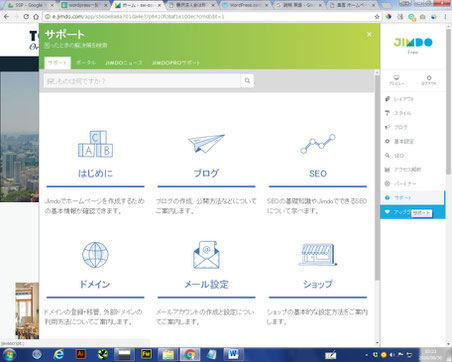Select the active サポート tab

57,63
